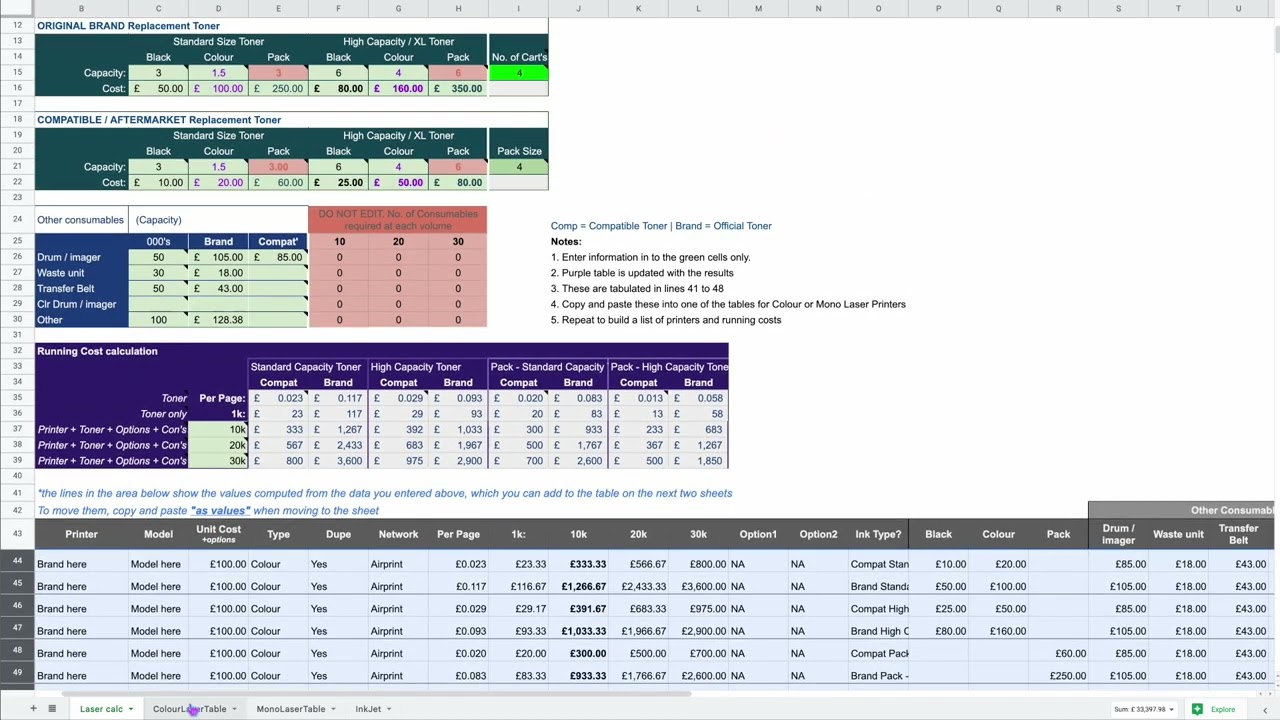
Task: Select row 32 header
Action: tap(17, 351)
